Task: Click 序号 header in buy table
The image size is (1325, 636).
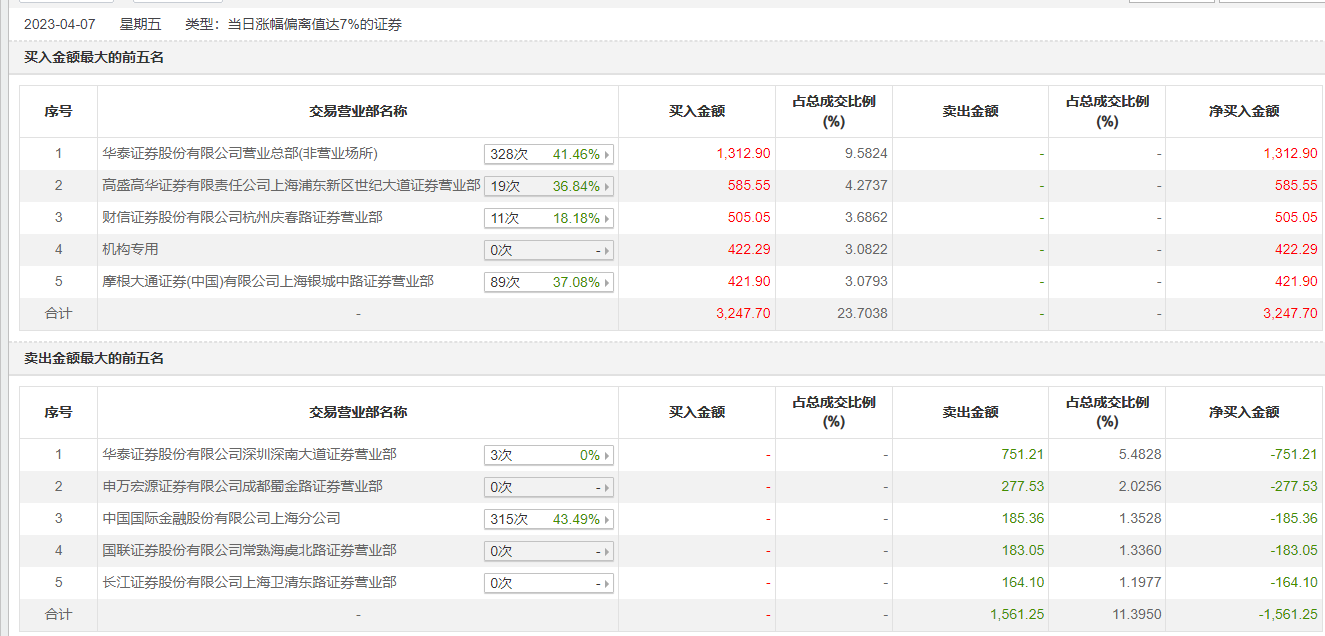Action: pyautogui.click(x=58, y=112)
